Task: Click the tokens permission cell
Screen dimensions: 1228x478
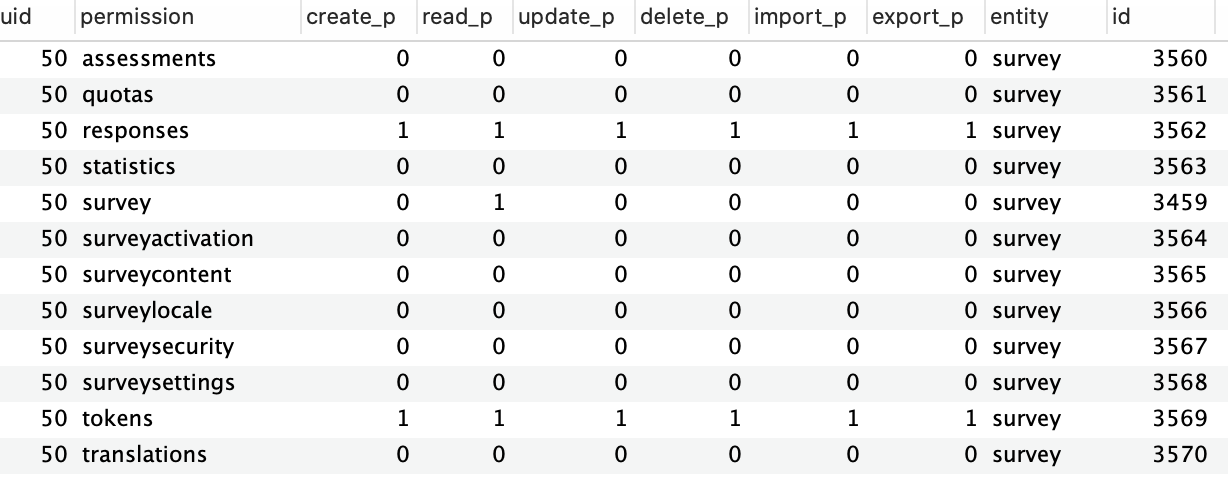Action: 118,419
